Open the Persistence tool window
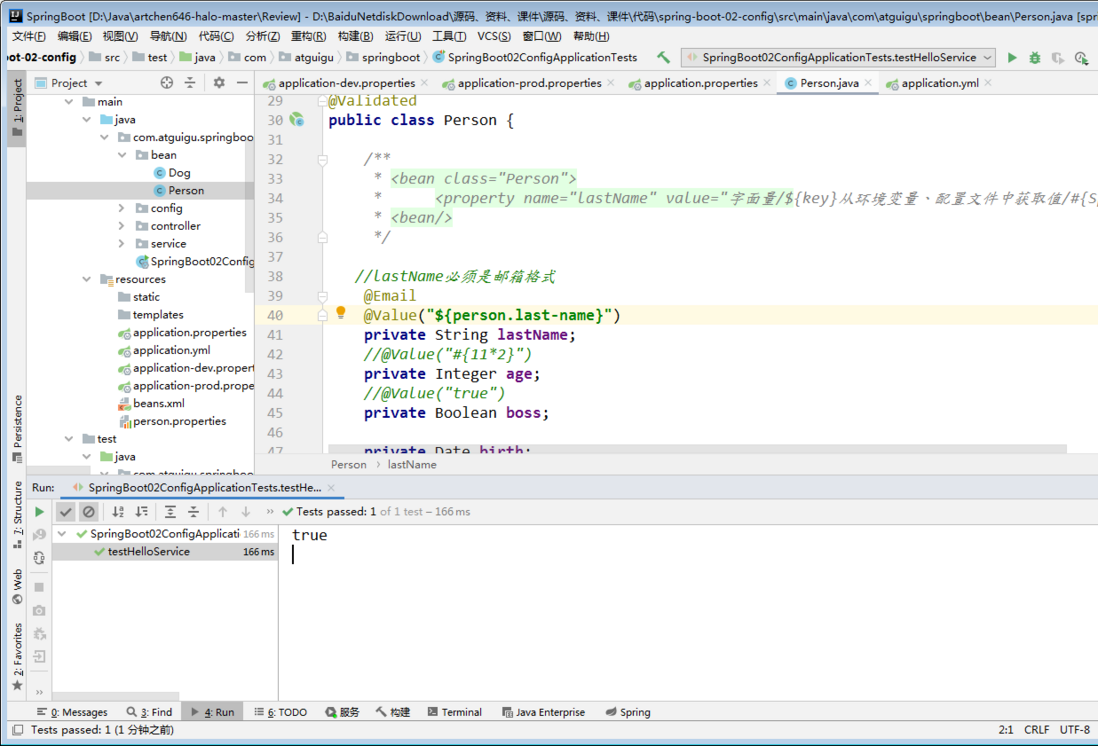The width and height of the screenshot is (1098, 746). [18, 429]
